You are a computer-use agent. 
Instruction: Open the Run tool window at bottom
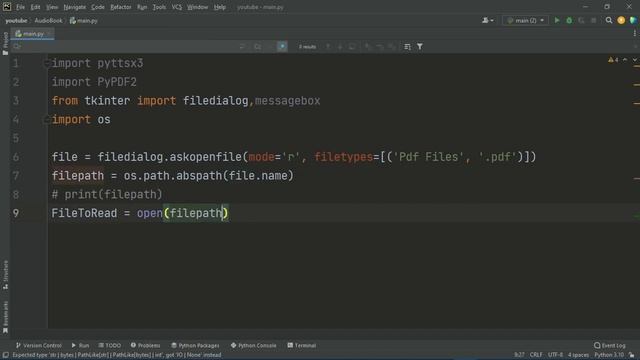click(x=80, y=345)
